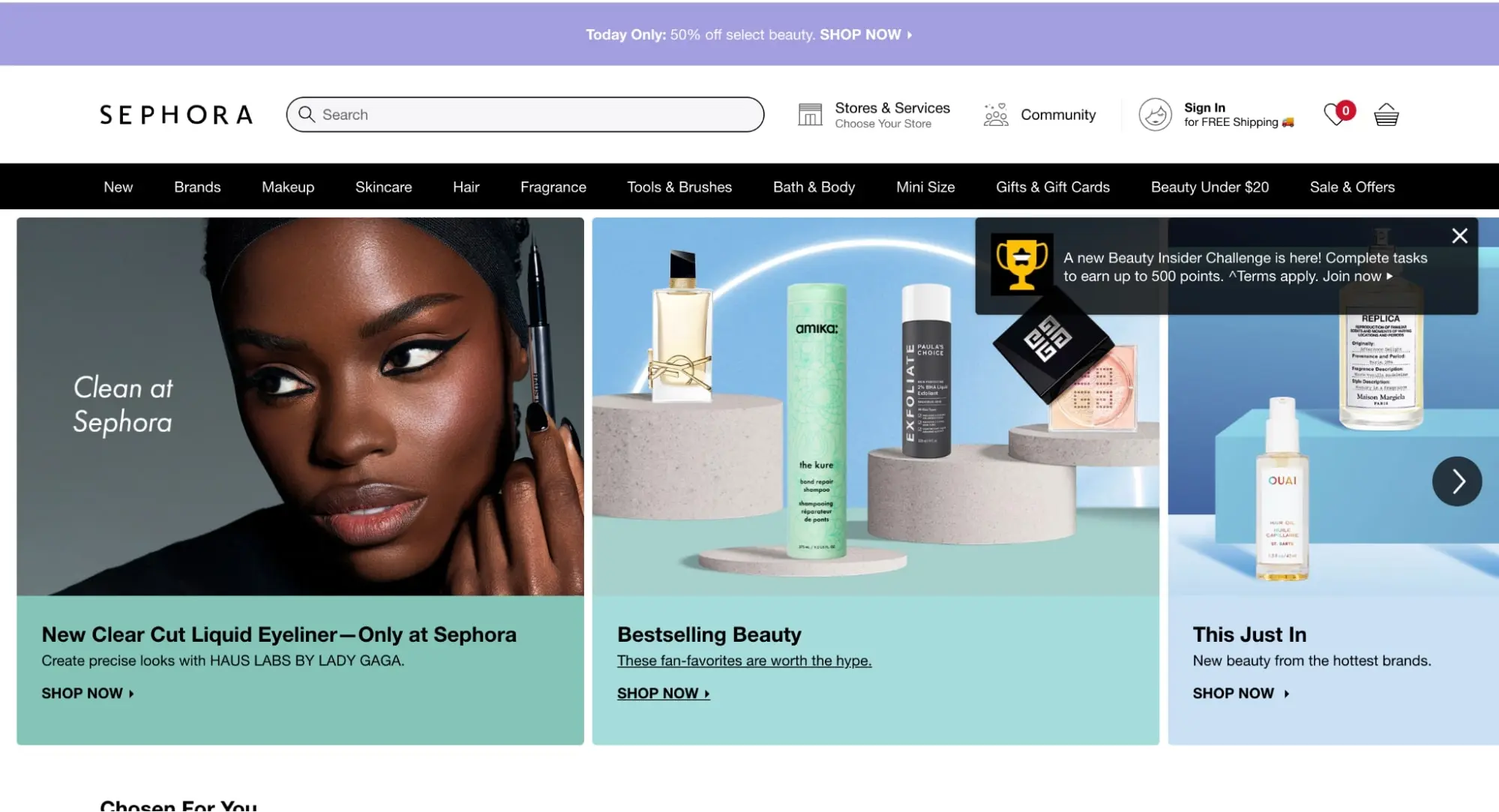Screen dimensions: 1499x812
Task: Open the Brands menu
Action: click(x=197, y=187)
